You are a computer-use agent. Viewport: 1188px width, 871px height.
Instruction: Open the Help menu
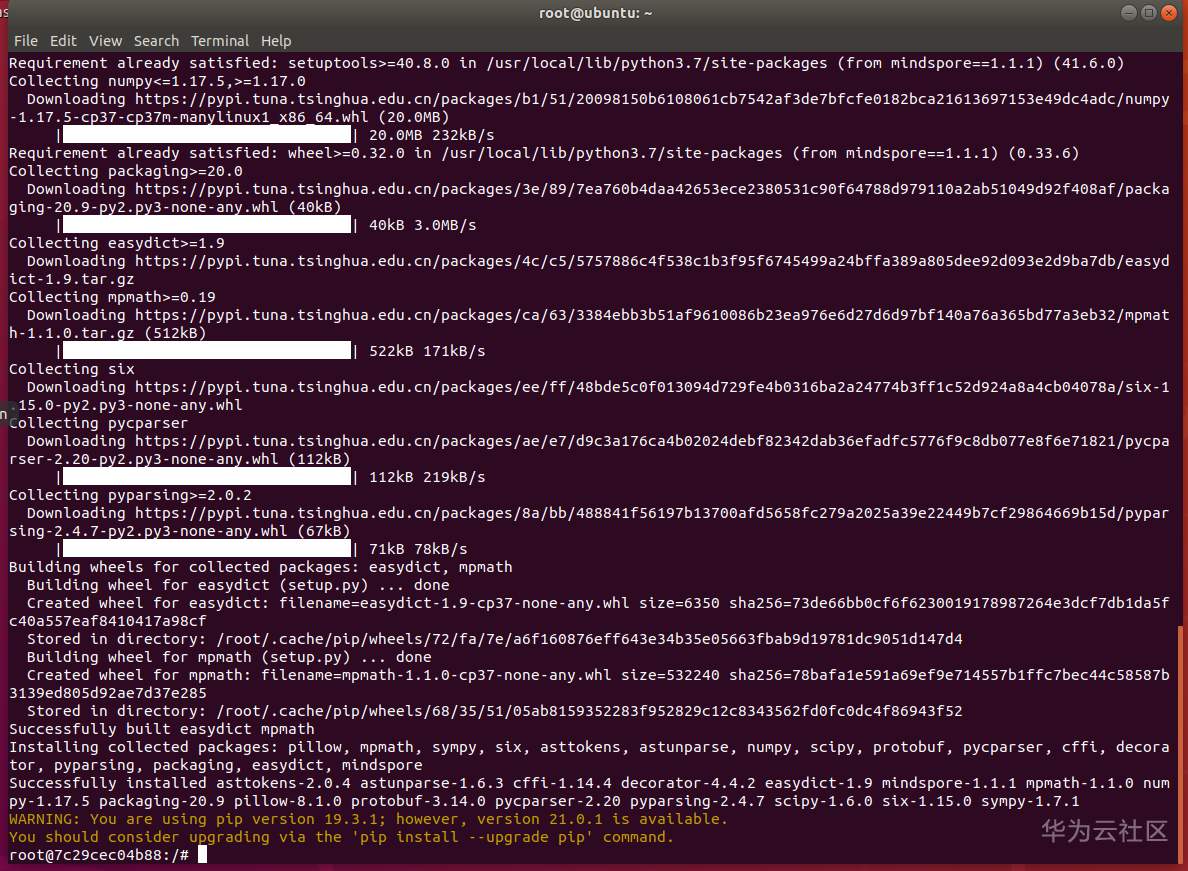[276, 41]
